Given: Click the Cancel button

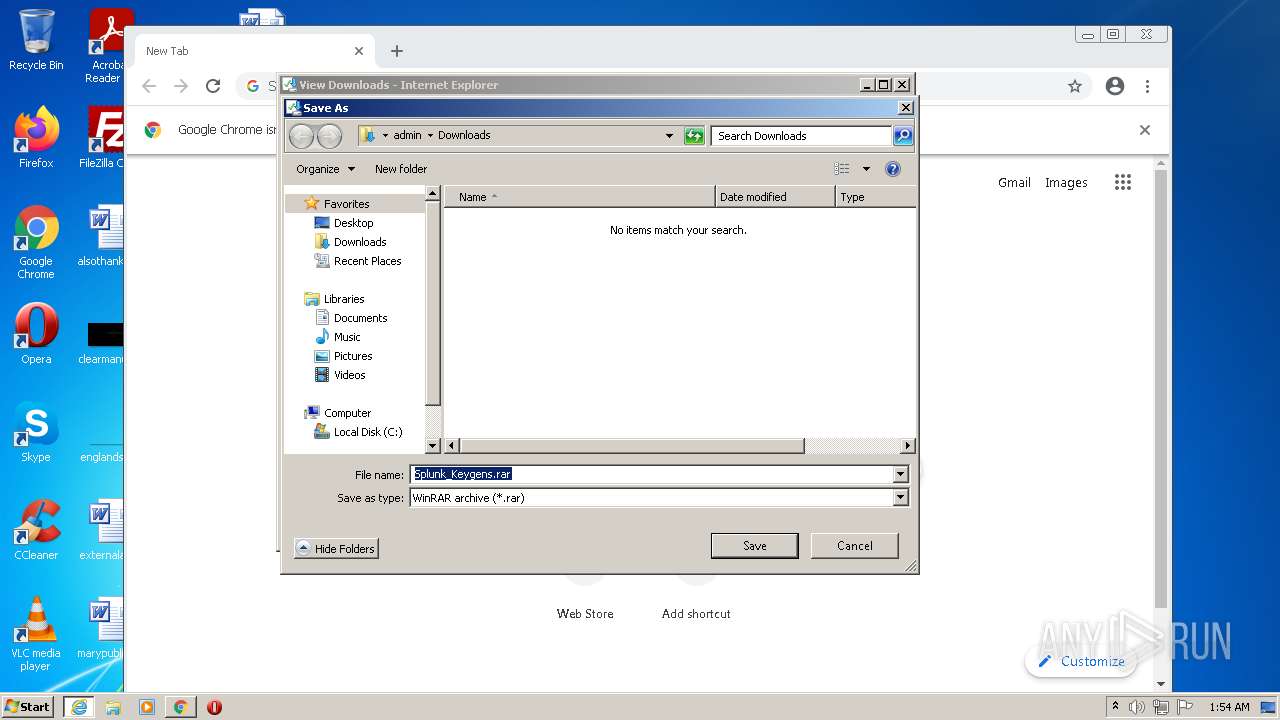Looking at the screenshot, I should tap(854, 546).
